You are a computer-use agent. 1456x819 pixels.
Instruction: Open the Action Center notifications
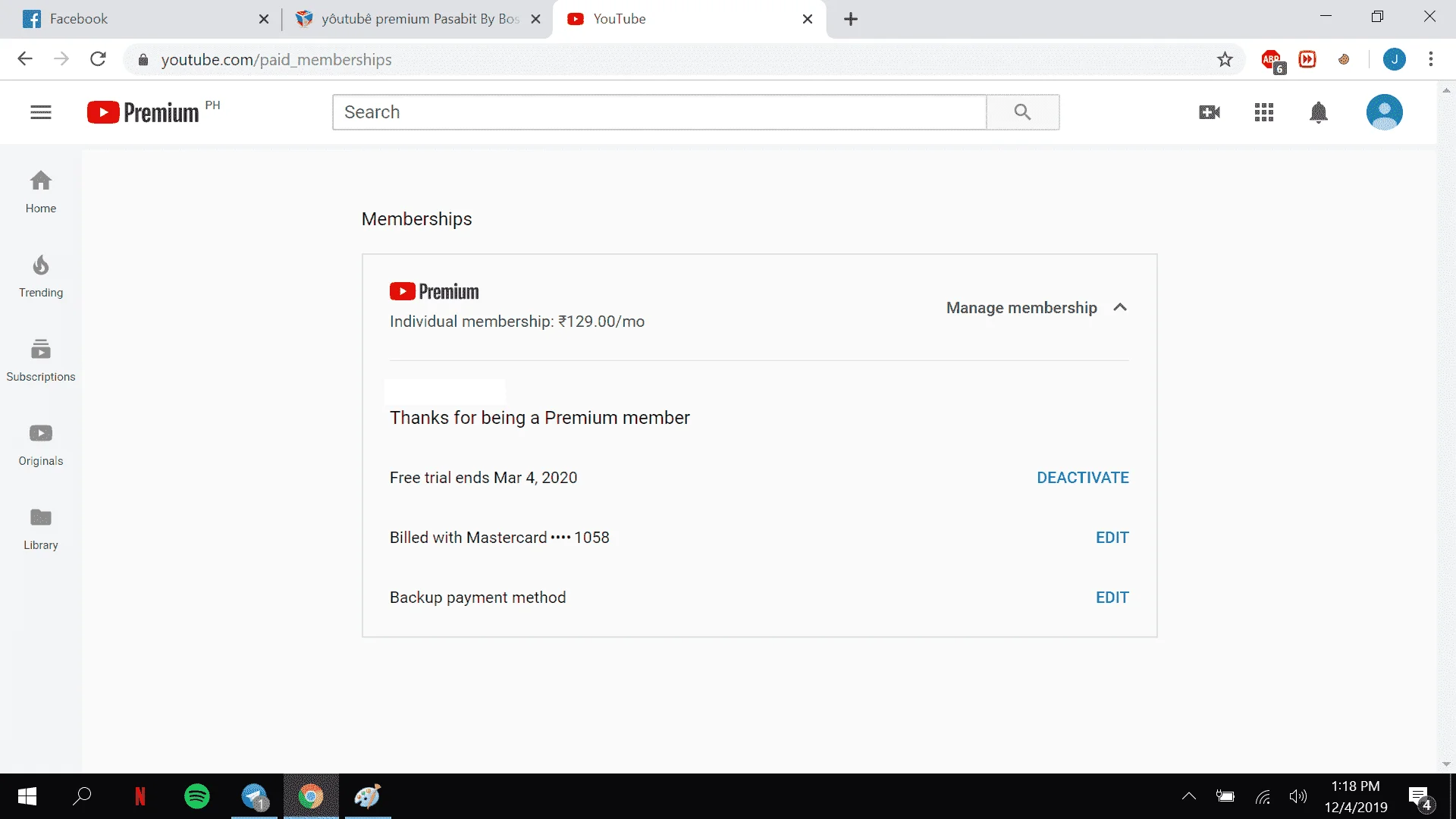1420,797
